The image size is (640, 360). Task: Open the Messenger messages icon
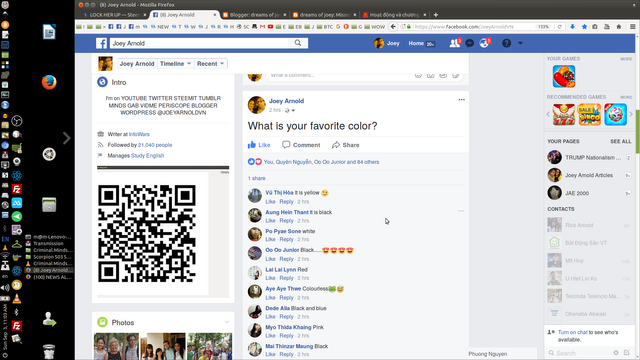[x=470, y=43]
